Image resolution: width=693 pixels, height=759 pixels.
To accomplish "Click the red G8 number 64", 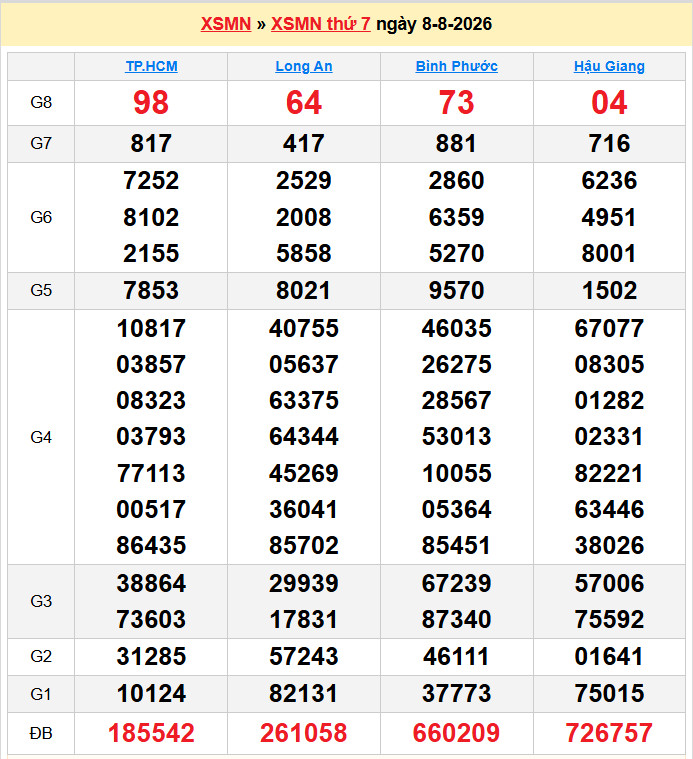I will pyautogui.click(x=304, y=103).
